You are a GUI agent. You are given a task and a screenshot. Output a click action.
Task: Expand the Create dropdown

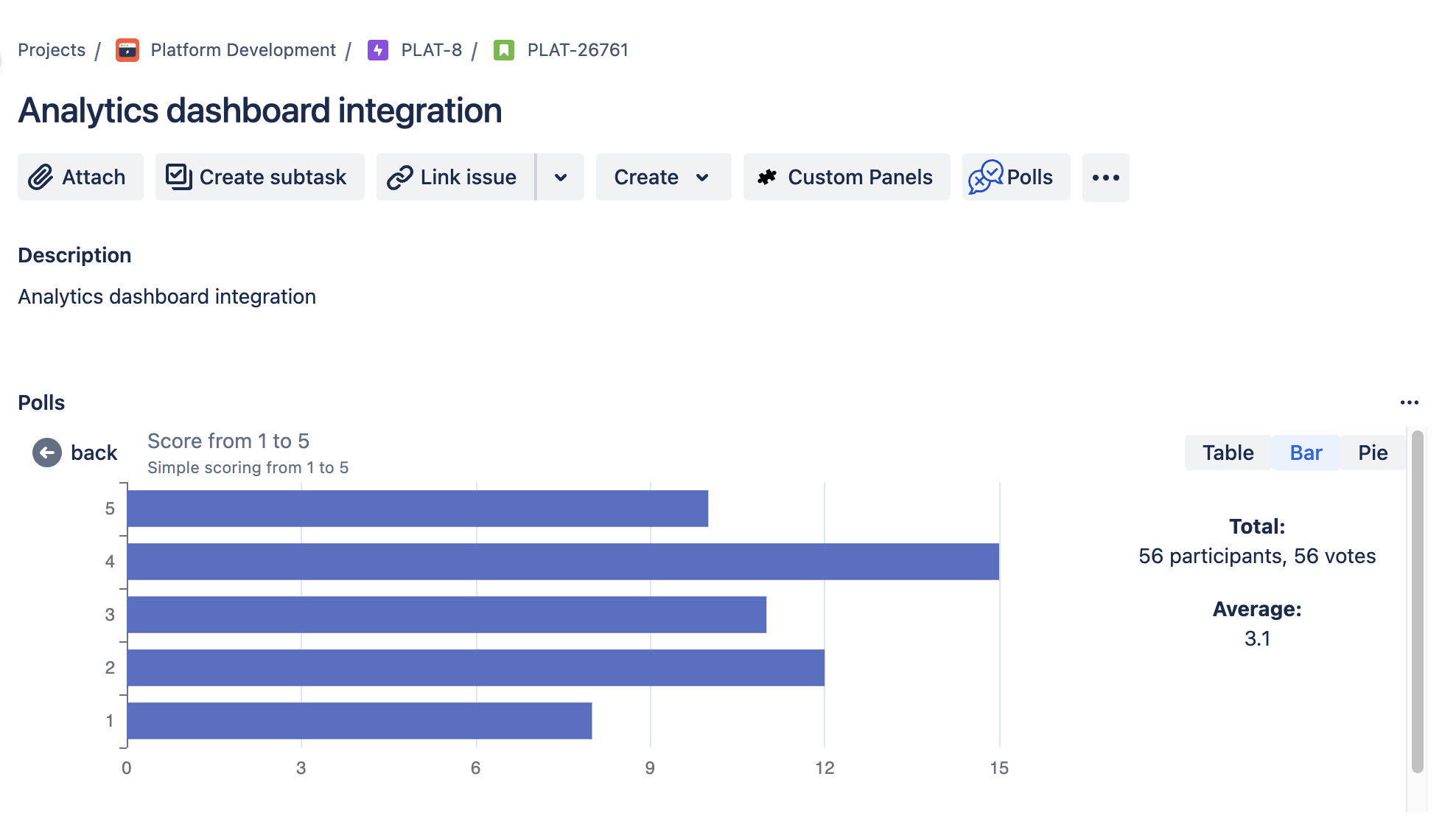click(662, 177)
